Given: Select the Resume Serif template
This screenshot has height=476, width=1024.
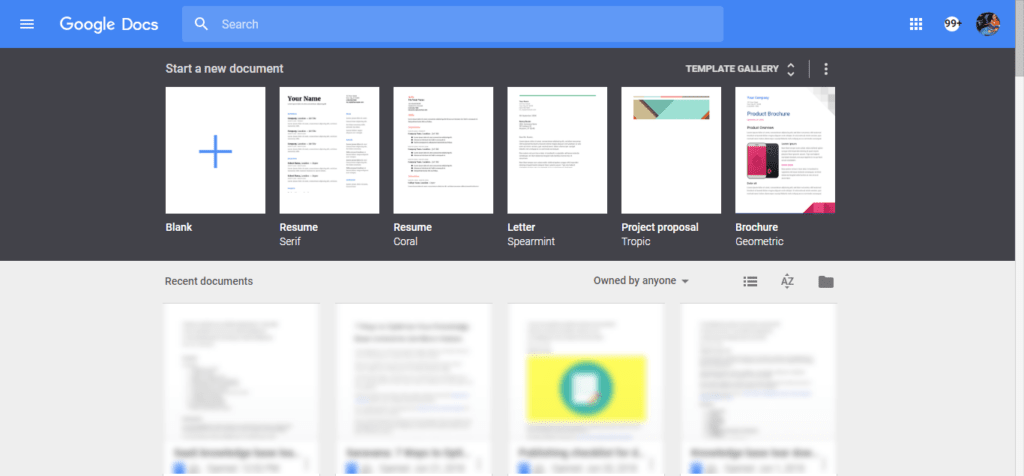Looking at the screenshot, I should (x=329, y=150).
